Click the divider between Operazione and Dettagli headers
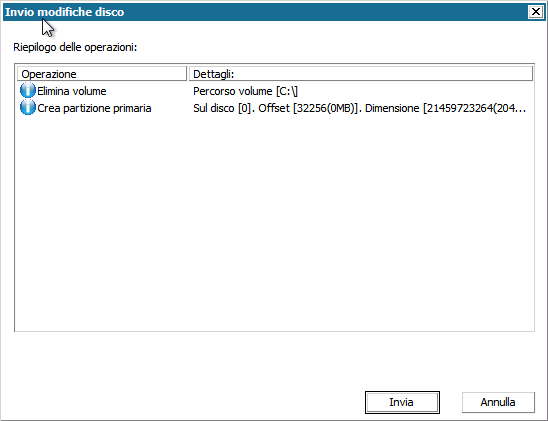This screenshot has height=421, width=548. click(x=188, y=74)
